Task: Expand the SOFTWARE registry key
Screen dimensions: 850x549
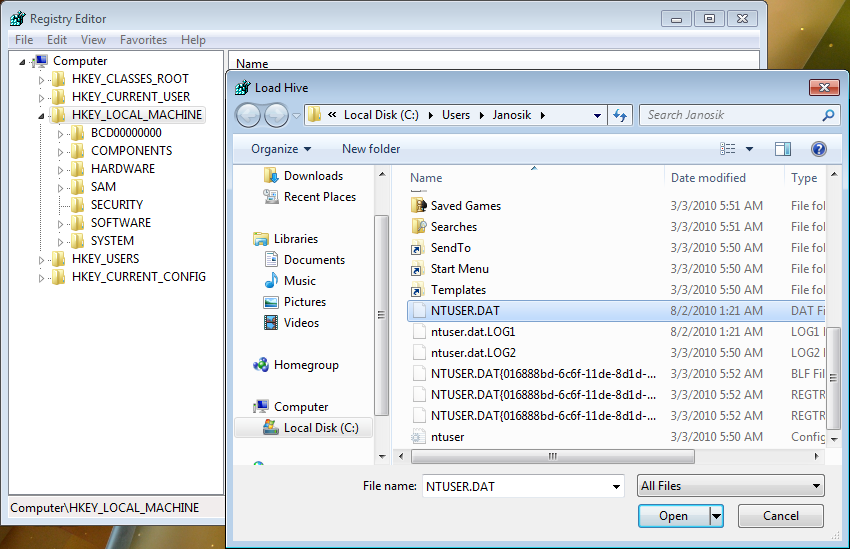Action: [61, 224]
